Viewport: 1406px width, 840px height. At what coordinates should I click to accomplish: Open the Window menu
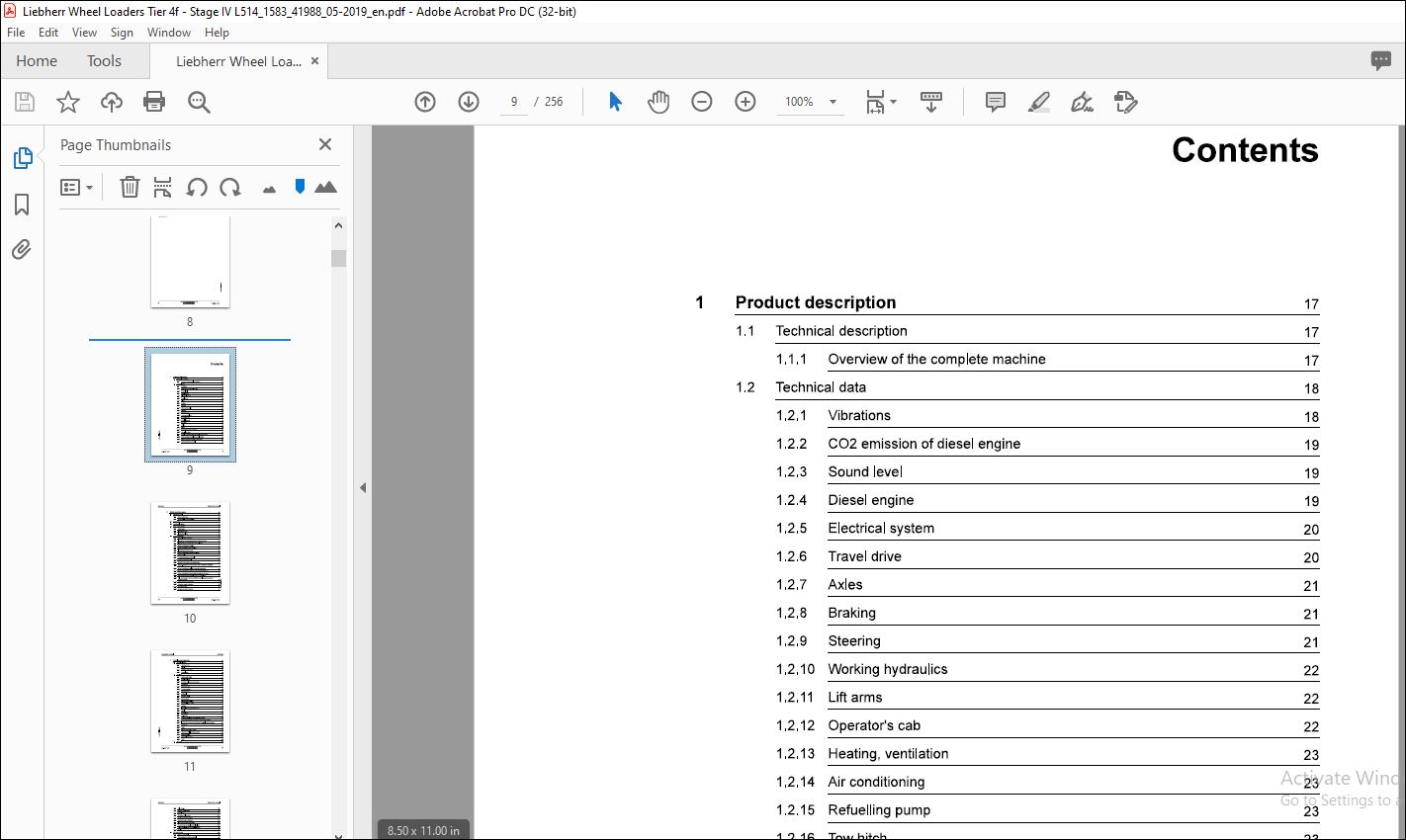(x=169, y=33)
